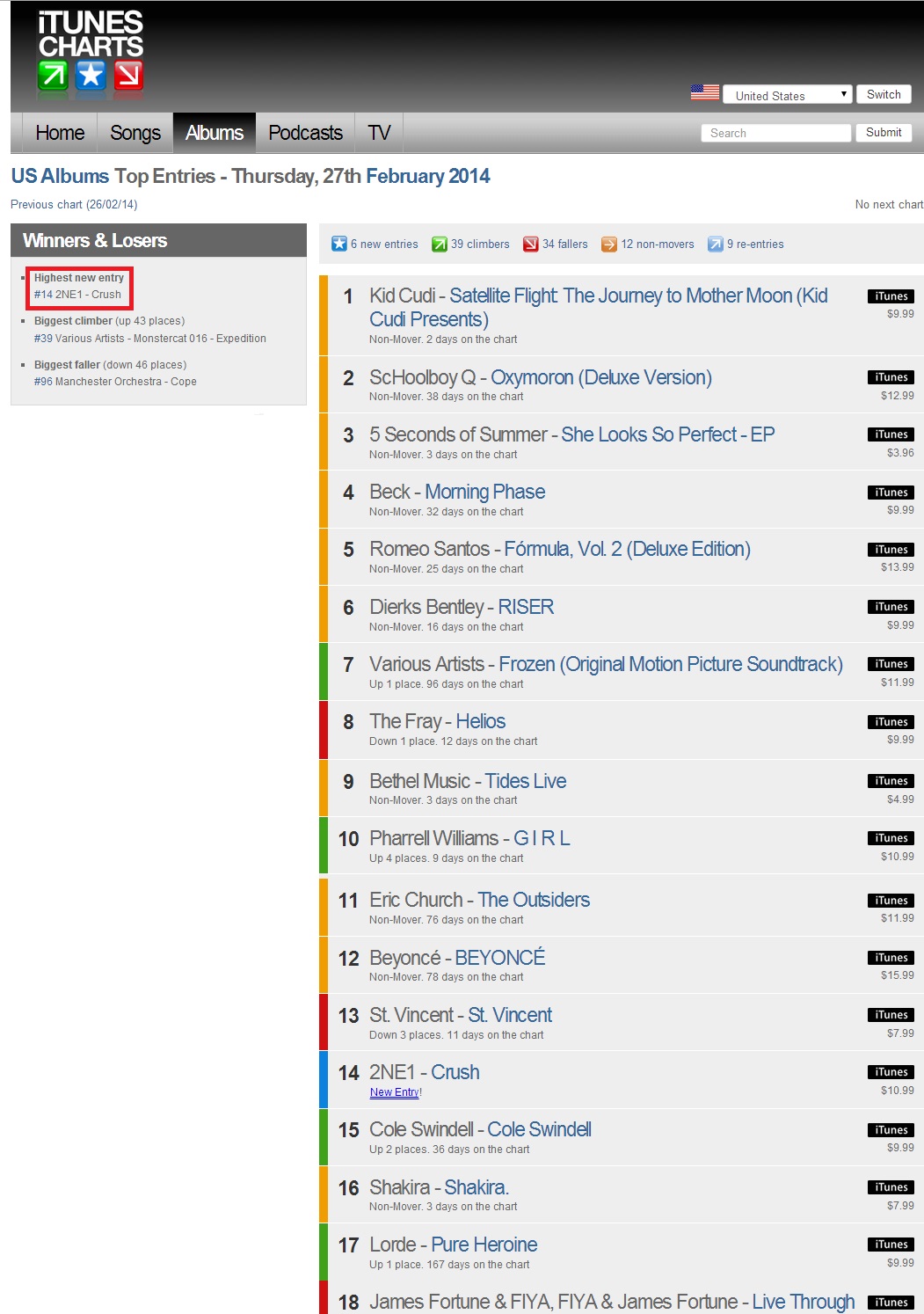
Task: Click the blue arrow re-entries icon
Action: (715, 244)
